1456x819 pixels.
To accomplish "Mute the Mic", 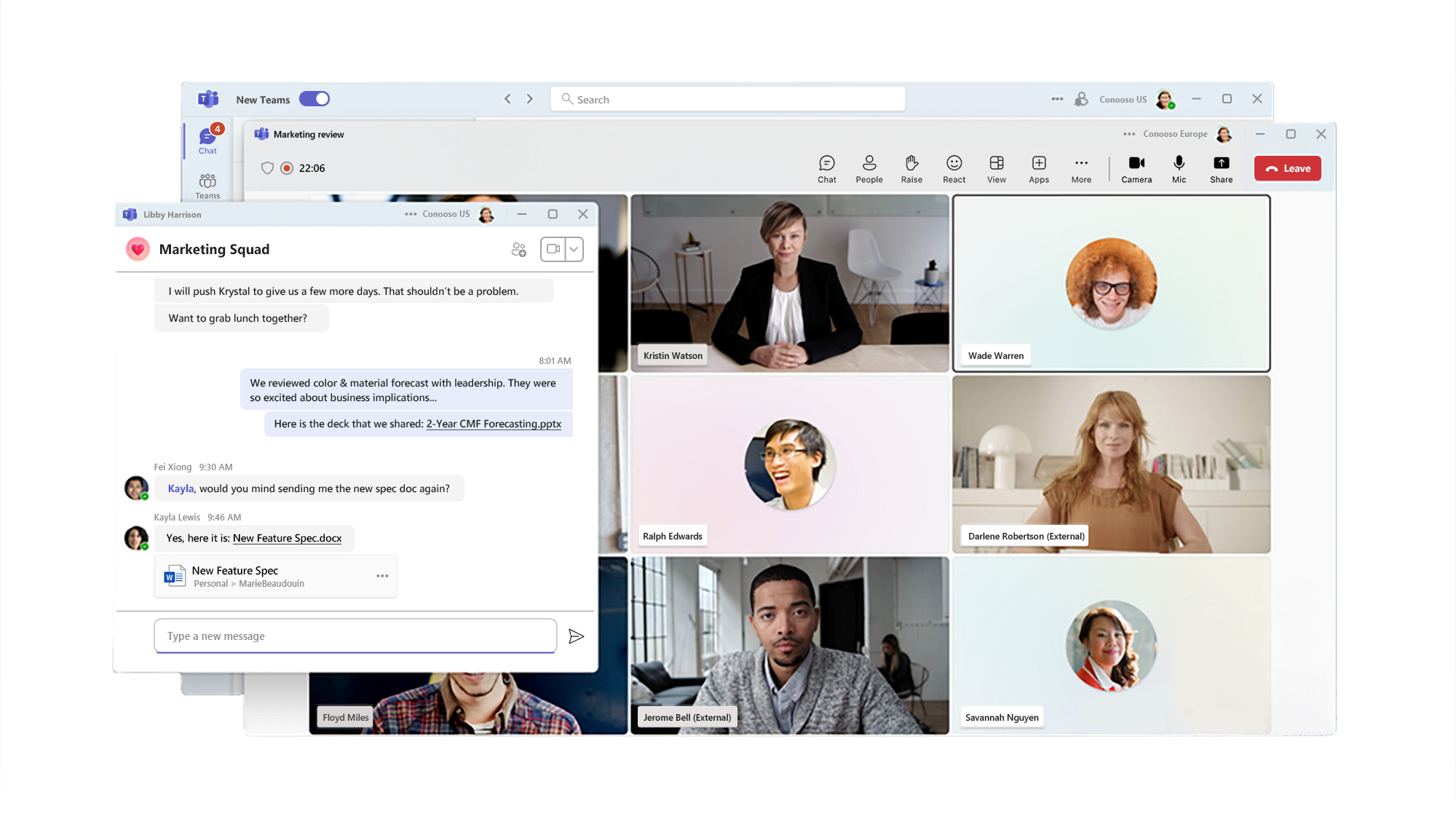I will pos(1179,168).
